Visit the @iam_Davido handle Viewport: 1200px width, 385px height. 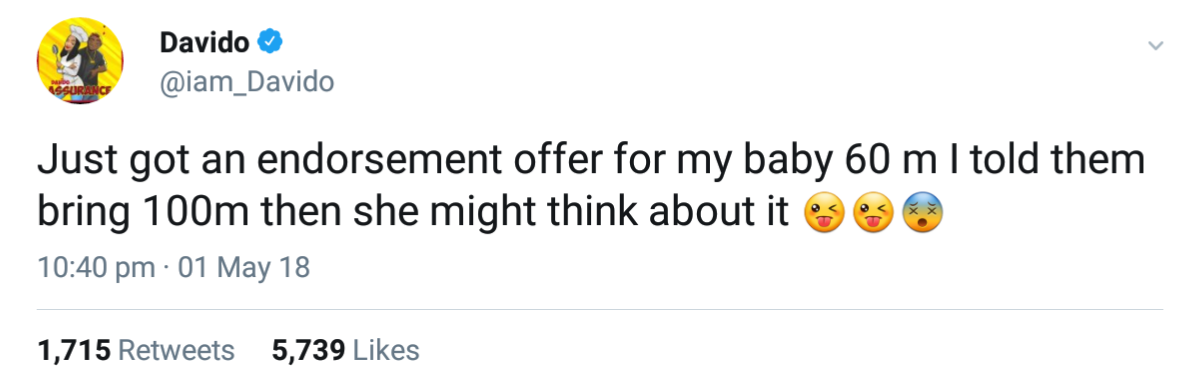[x=246, y=81]
